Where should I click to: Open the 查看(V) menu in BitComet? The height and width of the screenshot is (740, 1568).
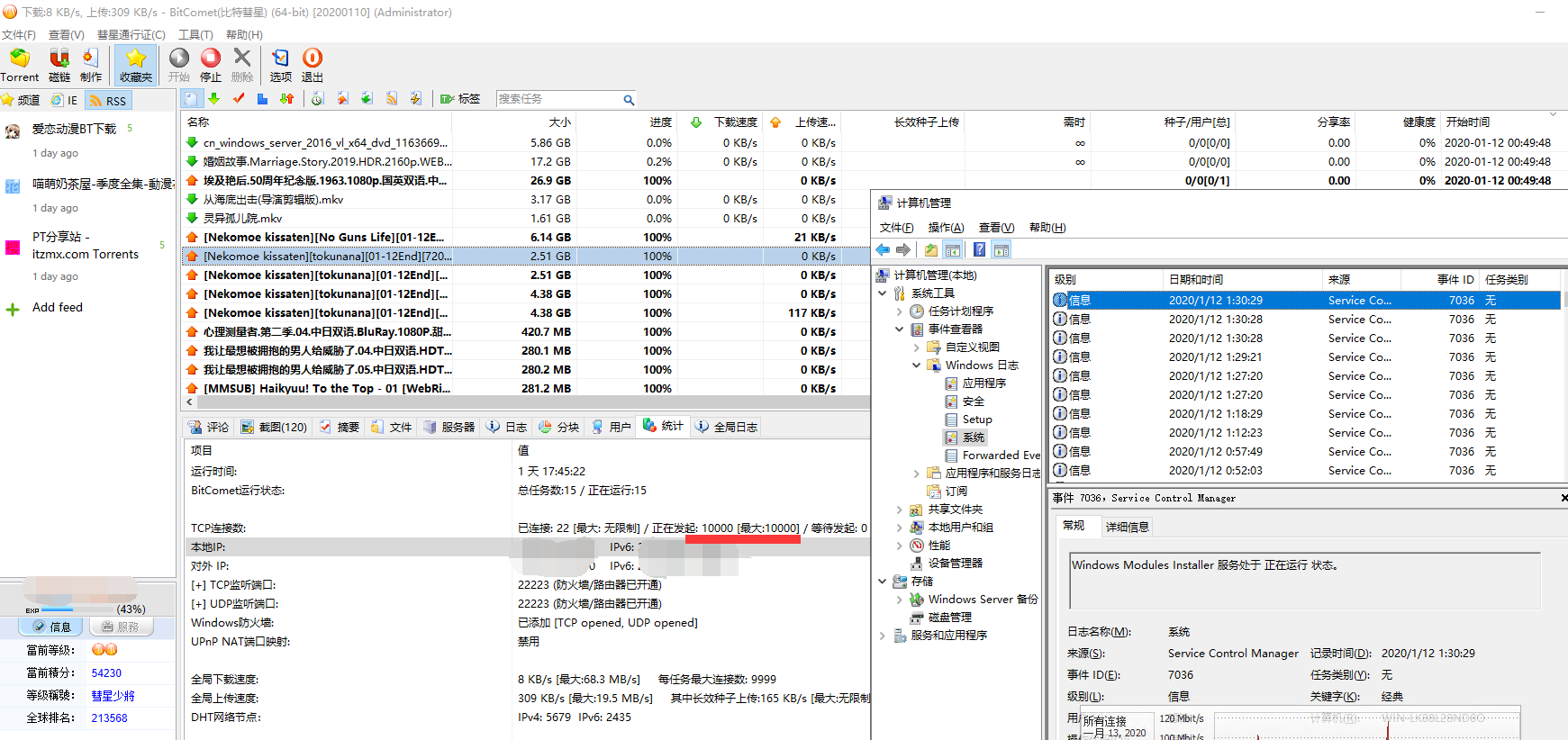pyautogui.click(x=67, y=34)
